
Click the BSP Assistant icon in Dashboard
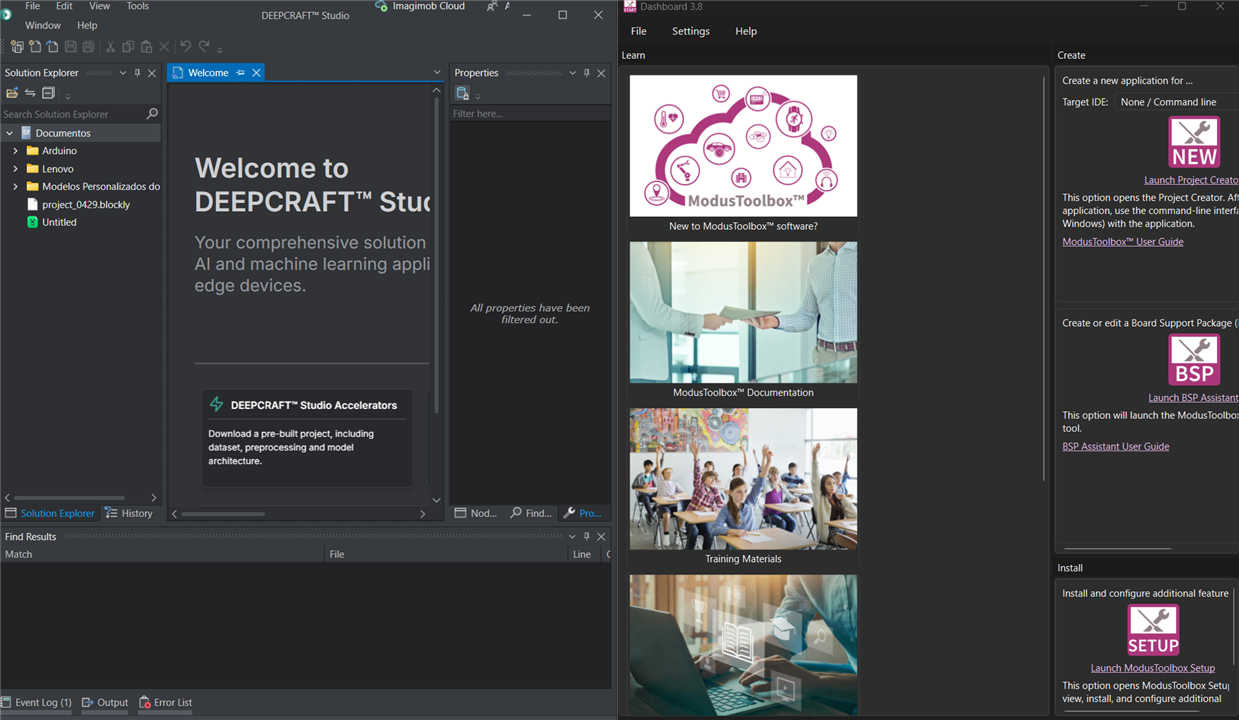click(1194, 359)
